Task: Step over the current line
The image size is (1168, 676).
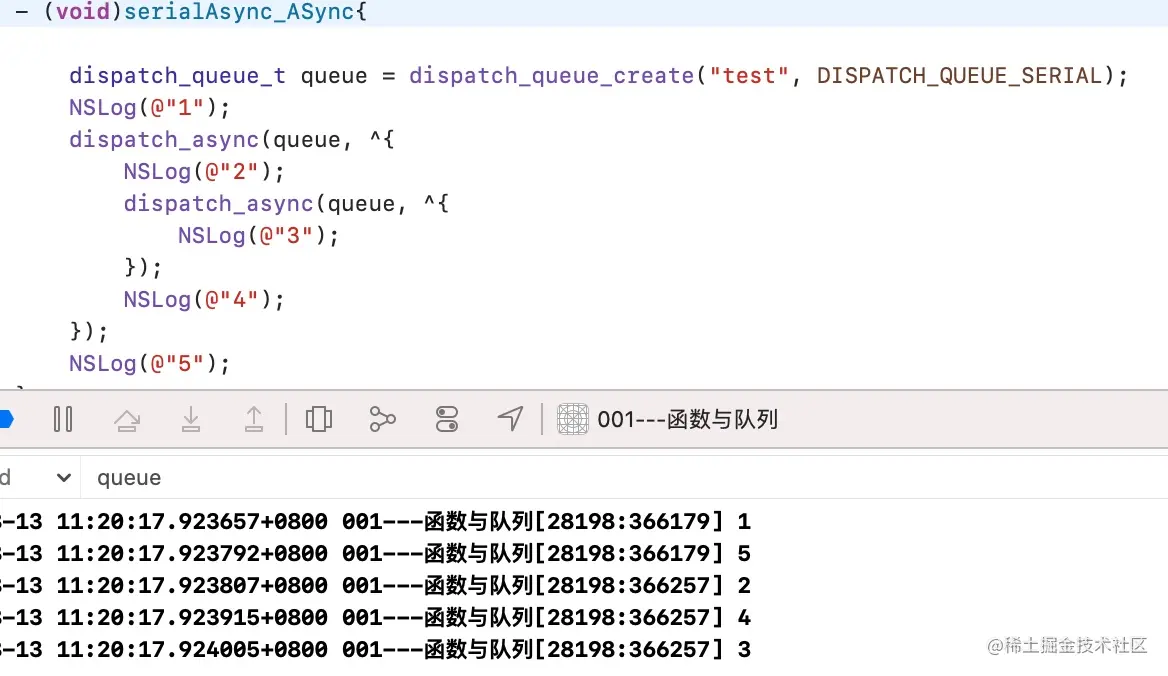Action: pos(127,420)
